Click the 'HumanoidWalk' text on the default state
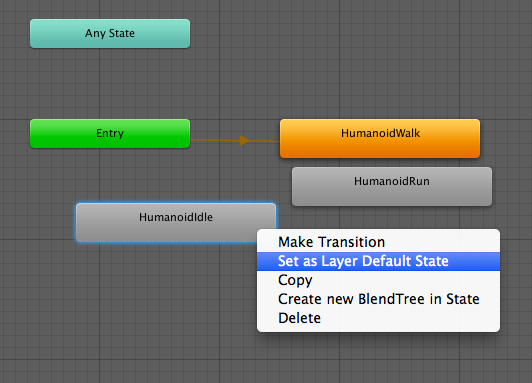 pyautogui.click(x=380, y=133)
